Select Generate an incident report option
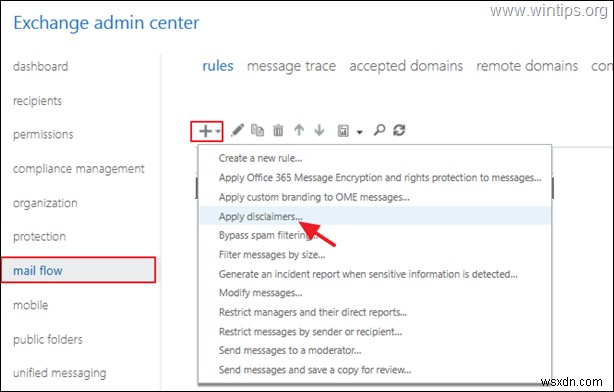Screen dimensions: 614x392 (x=368, y=274)
